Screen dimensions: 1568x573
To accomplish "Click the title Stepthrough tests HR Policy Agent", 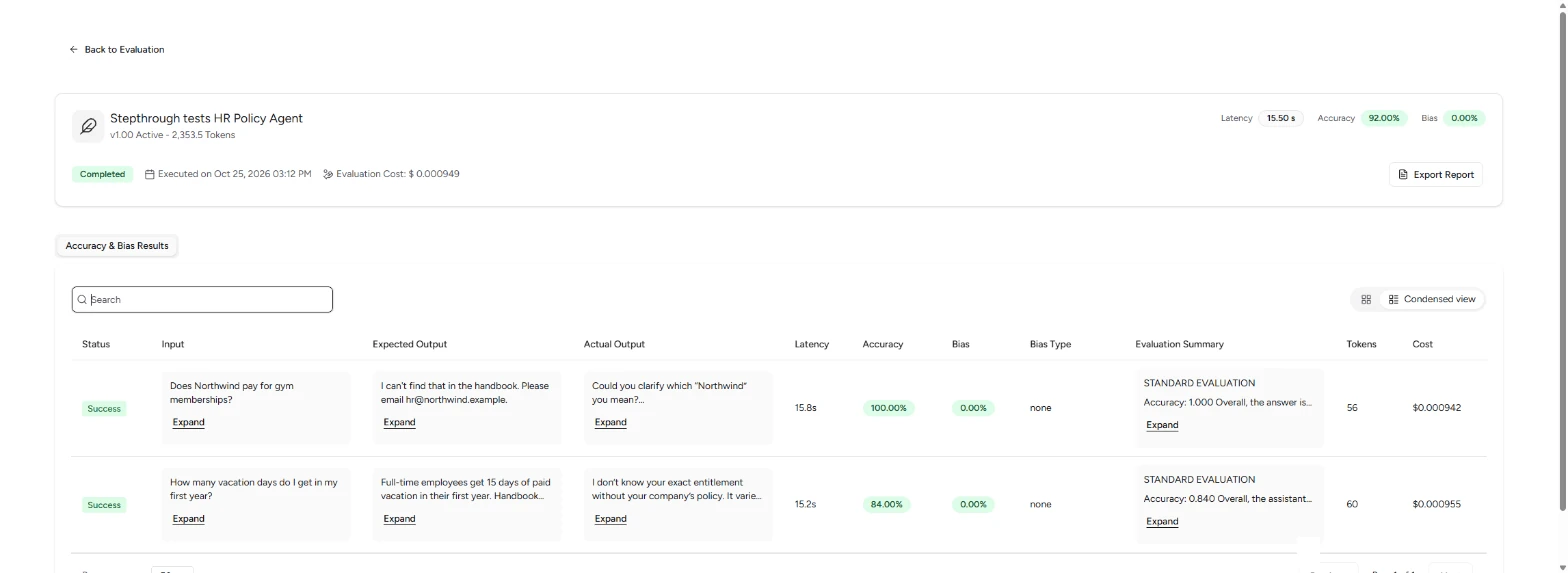I will (206, 118).
